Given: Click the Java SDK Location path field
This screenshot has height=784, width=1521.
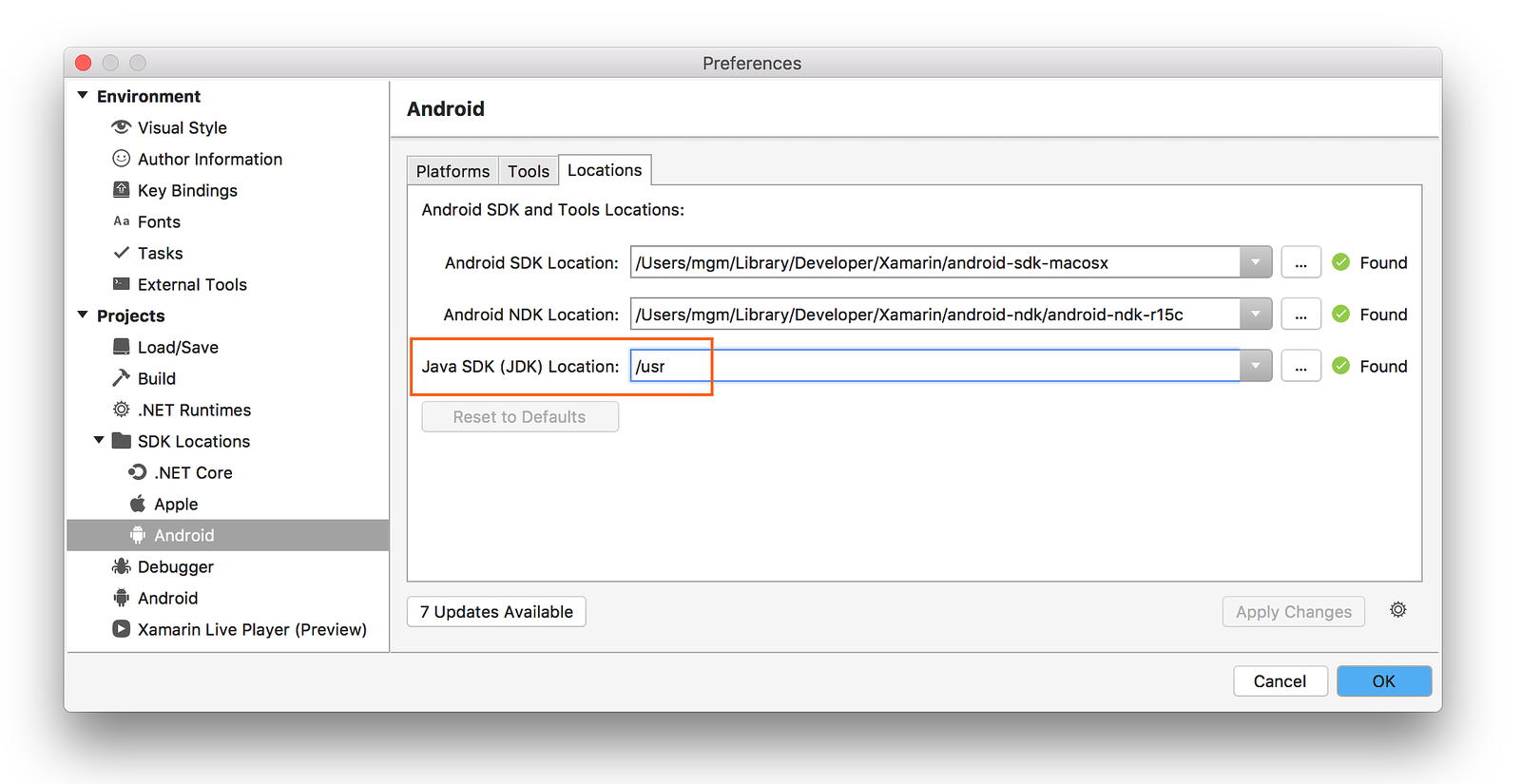Looking at the screenshot, I should (935, 366).
